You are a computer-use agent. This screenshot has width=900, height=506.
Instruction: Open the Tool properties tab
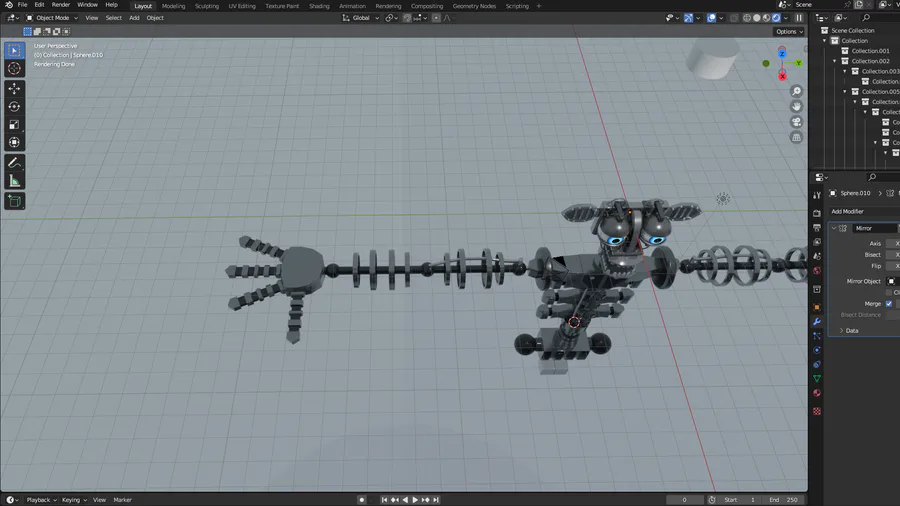click(817, 195)
